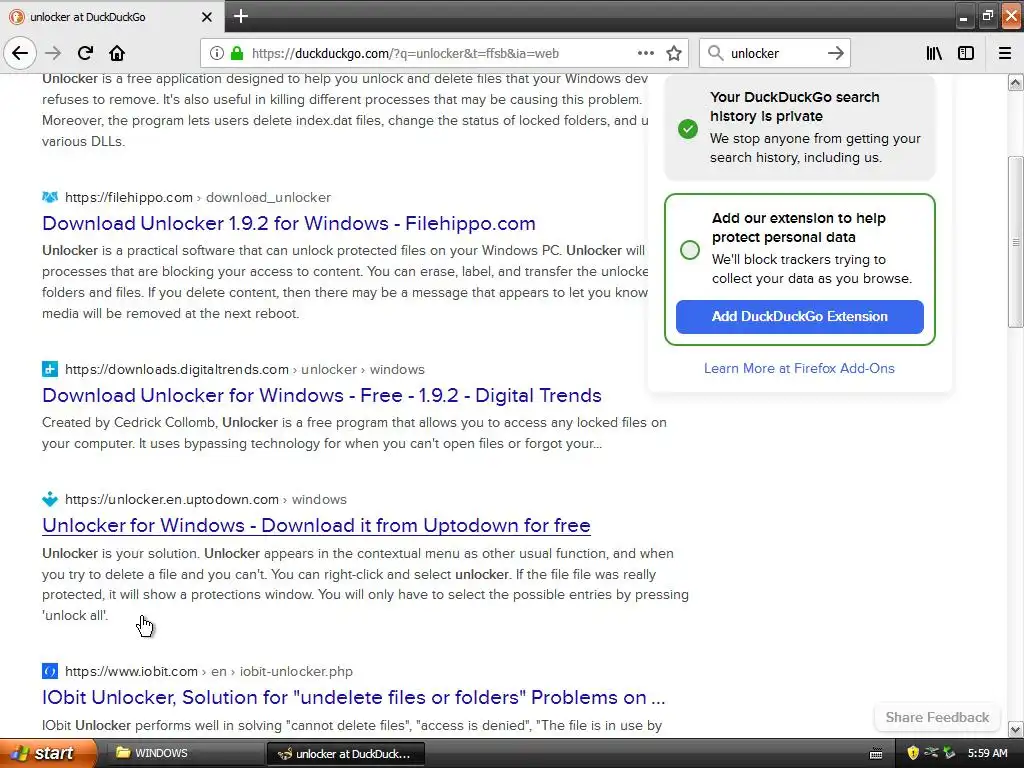Click the green padlock security icon
The image size is (1024, 768).
pyautogui.click(x=237, y=53)
